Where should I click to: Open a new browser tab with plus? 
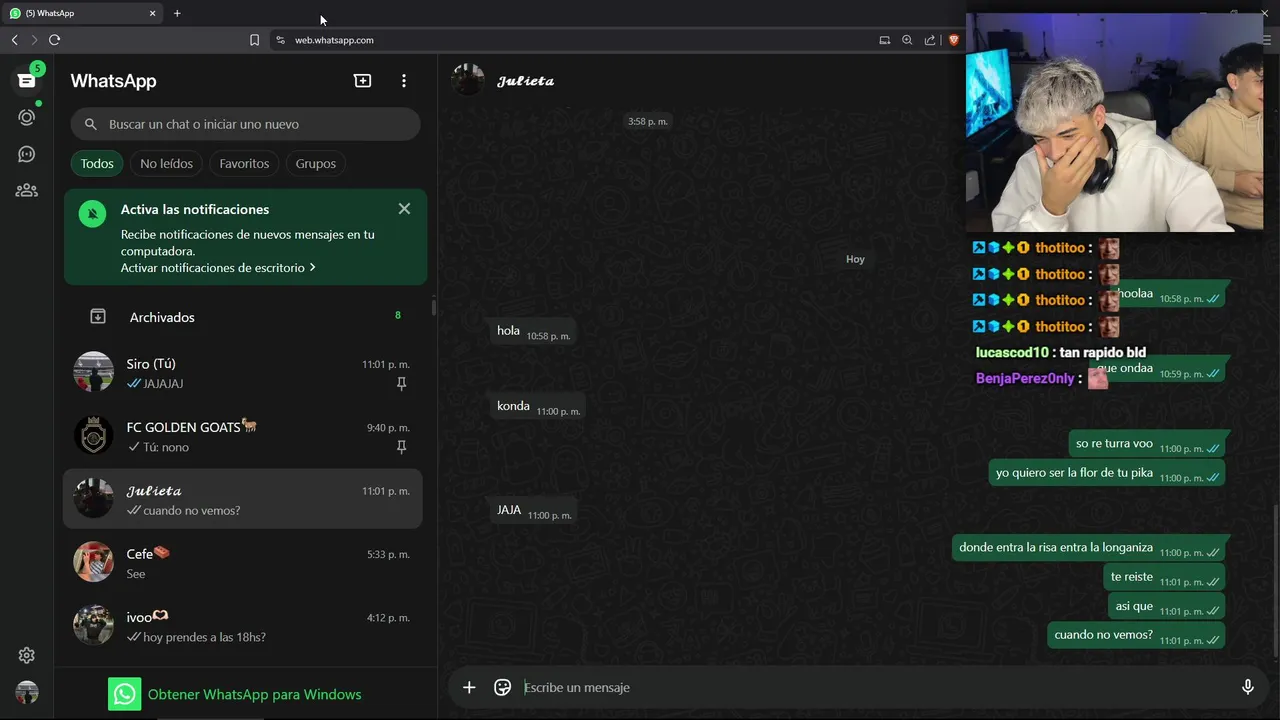pyautogui.click(x=177, y=13)
